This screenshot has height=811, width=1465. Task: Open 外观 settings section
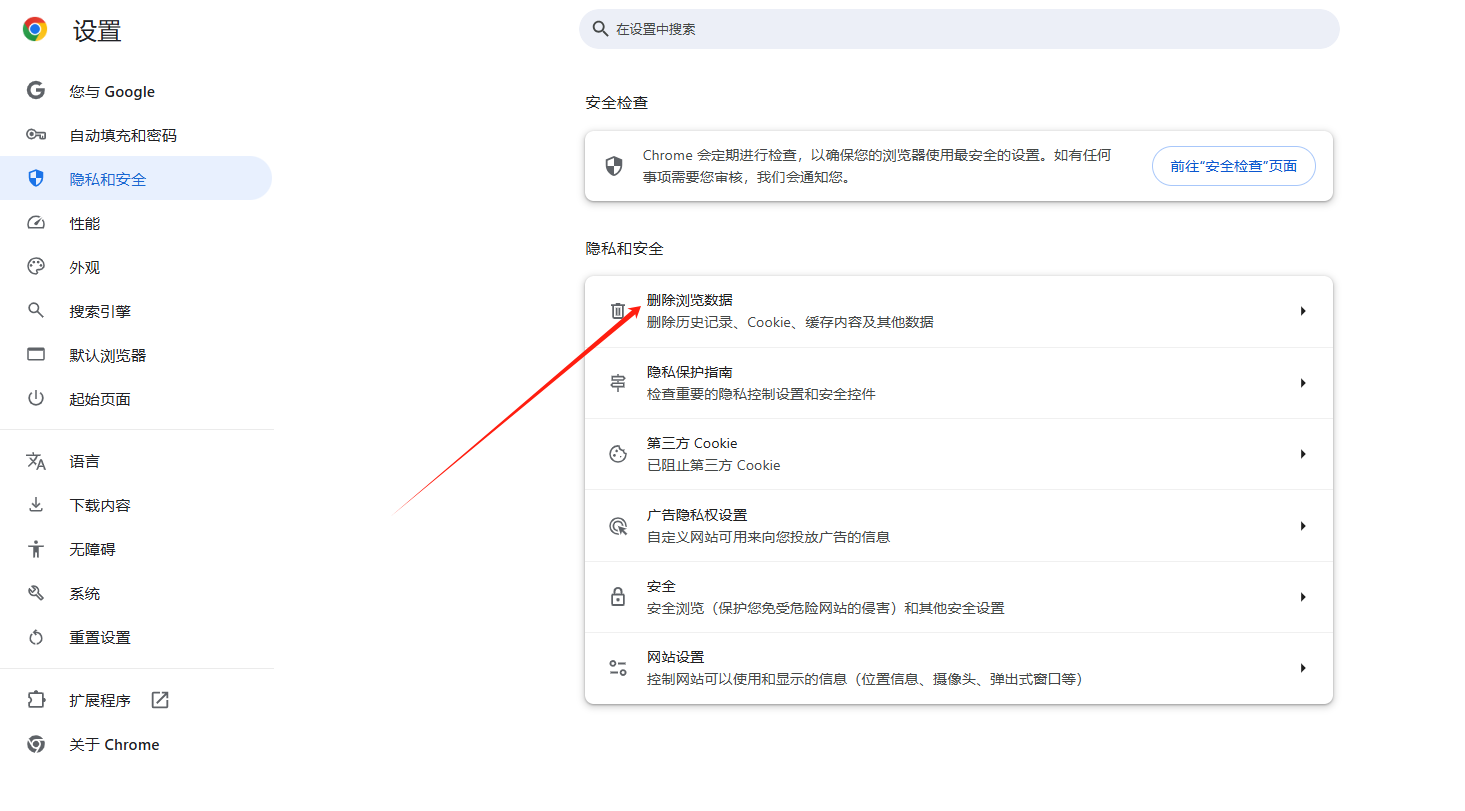point(136,267)
